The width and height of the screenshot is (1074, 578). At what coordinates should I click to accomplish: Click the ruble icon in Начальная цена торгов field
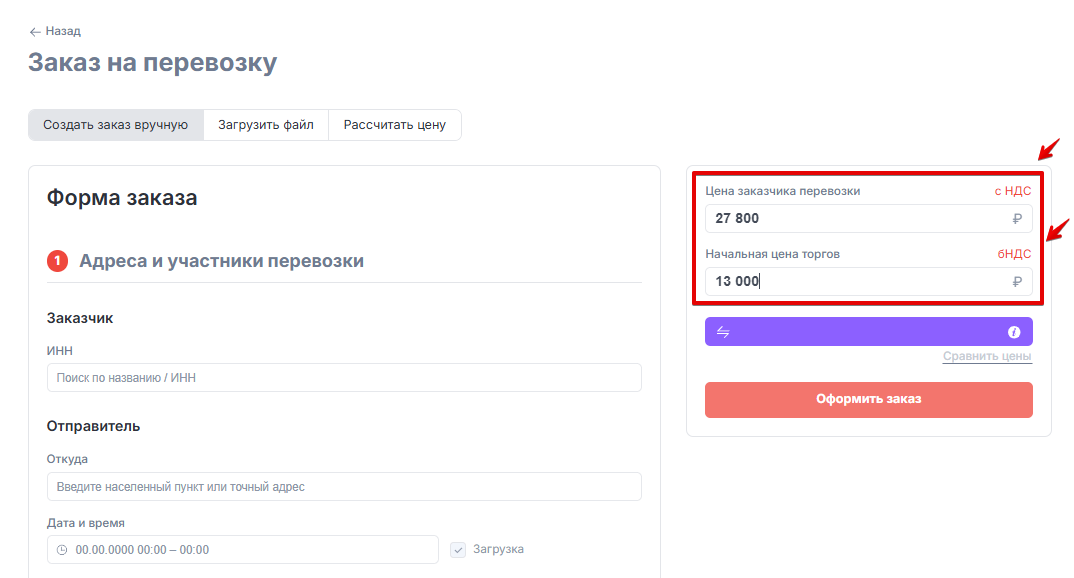tap(1017, 281)
